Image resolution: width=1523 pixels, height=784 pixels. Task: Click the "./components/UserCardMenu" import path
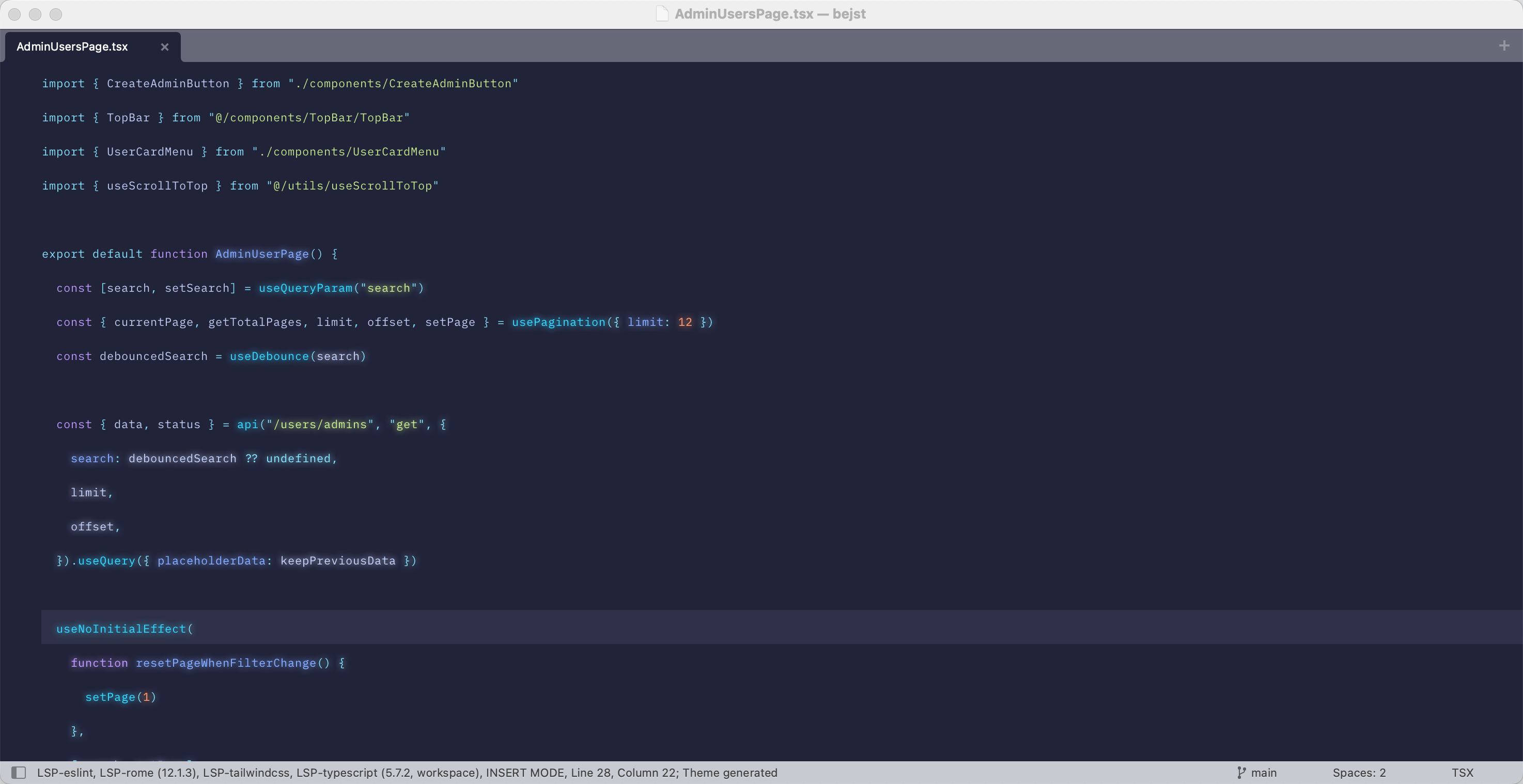coord(348,151)
